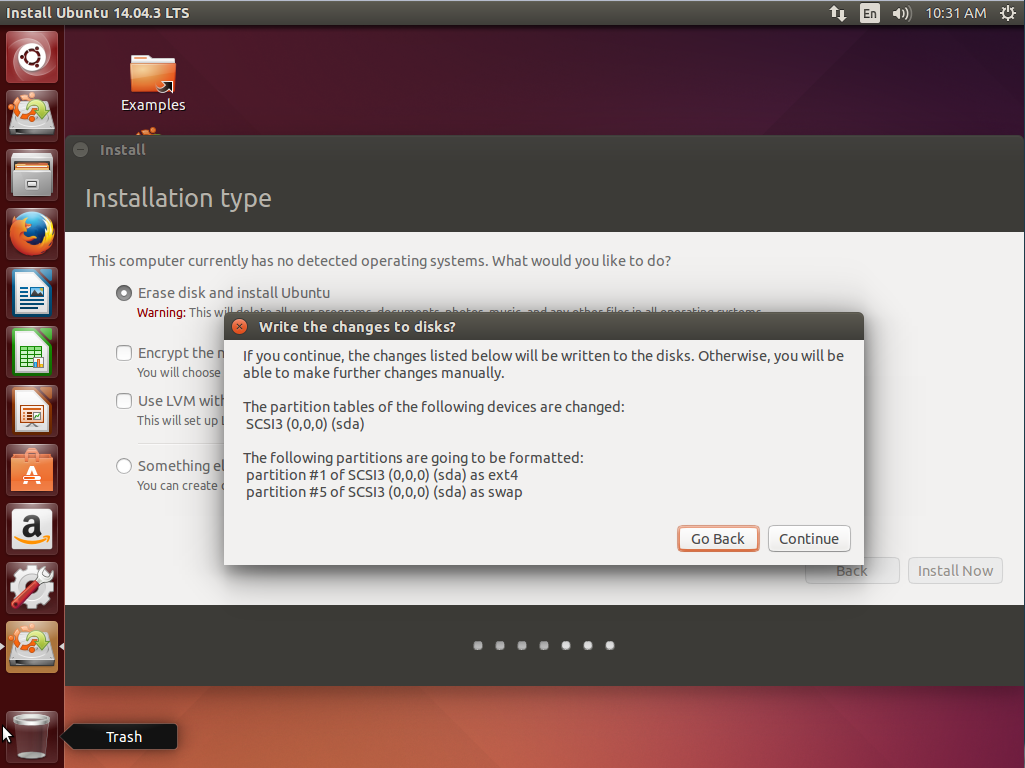Click the Back button in installer
The image size is (1025, 768).
click(852, 571)
